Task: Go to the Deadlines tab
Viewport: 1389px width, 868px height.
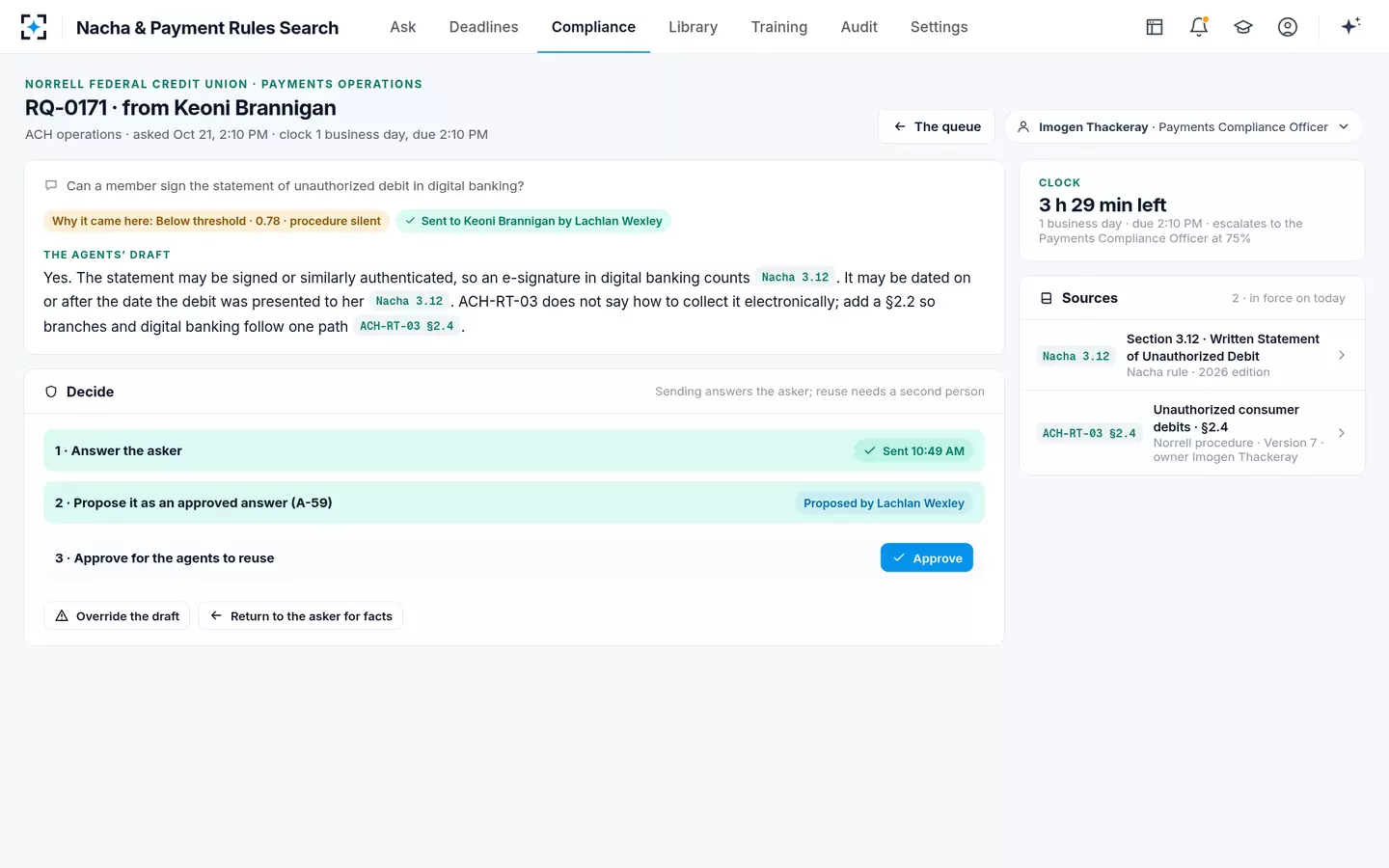Action: point(483,27)
